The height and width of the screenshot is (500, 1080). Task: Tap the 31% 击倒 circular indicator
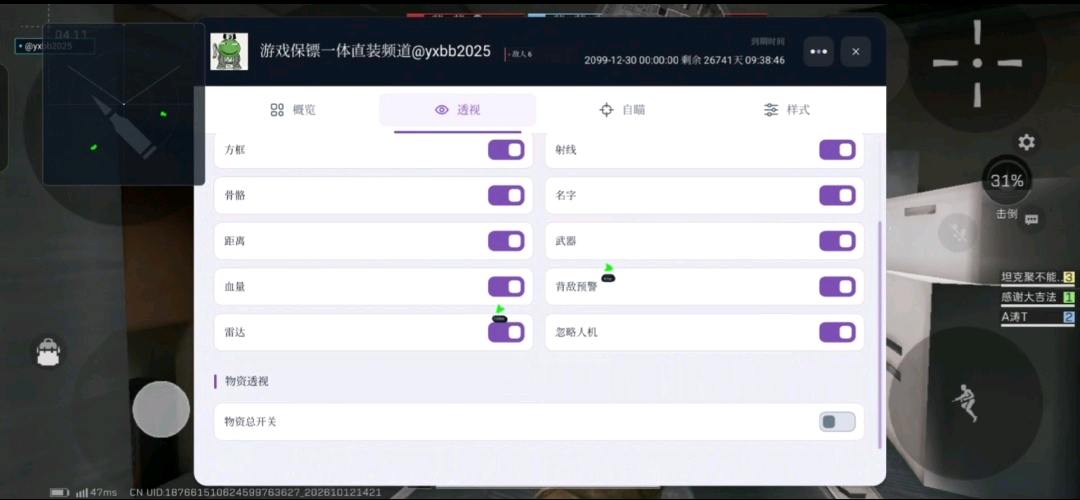(1007, 182)
